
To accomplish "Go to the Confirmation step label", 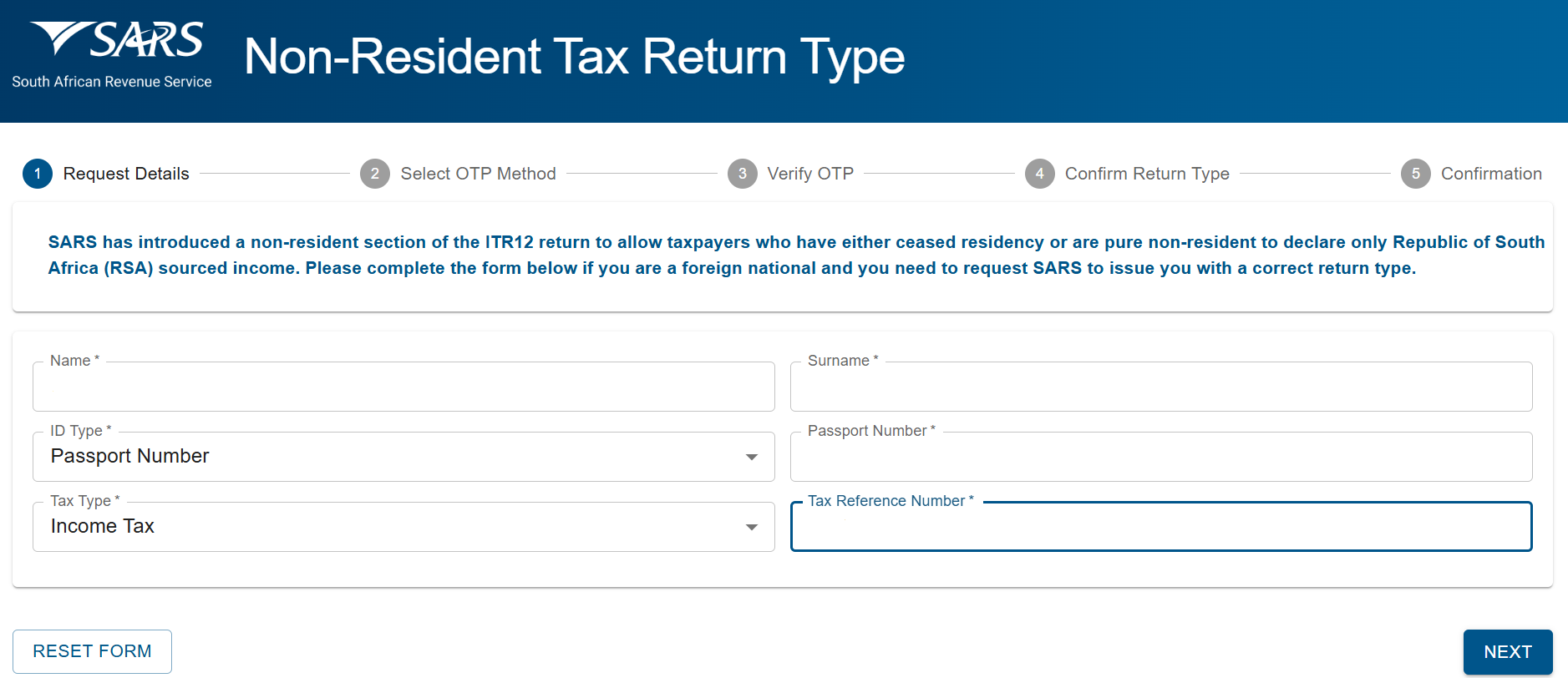I will 1491,174.
